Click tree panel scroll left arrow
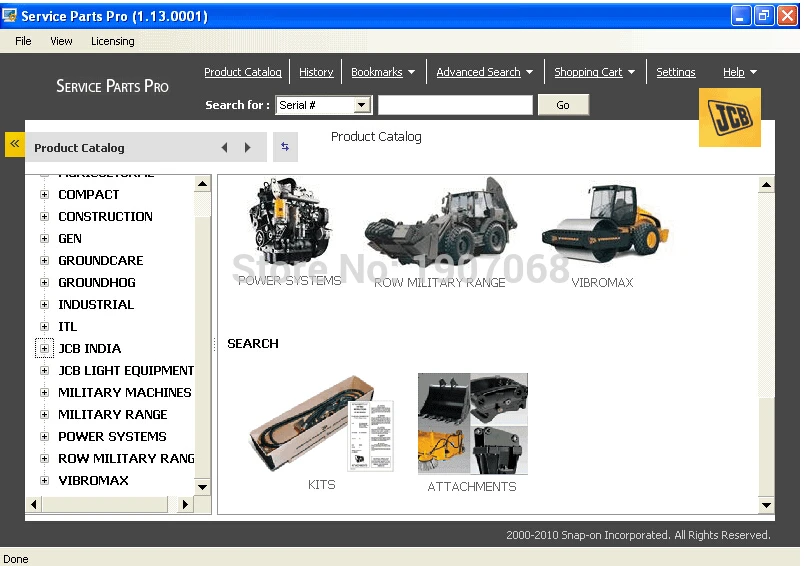The width and height of the screenshot is (804, 566). pyautogui.click(x=34, y=504)
